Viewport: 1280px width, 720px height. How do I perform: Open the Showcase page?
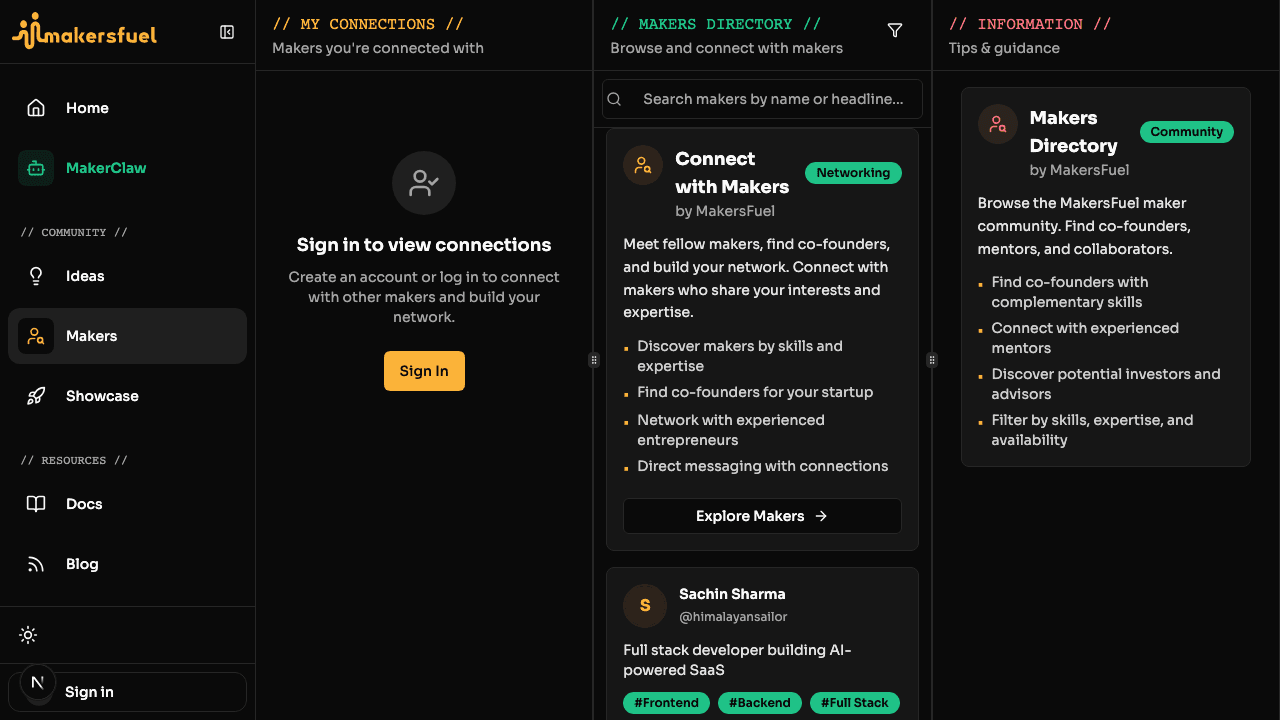(127, 396)
